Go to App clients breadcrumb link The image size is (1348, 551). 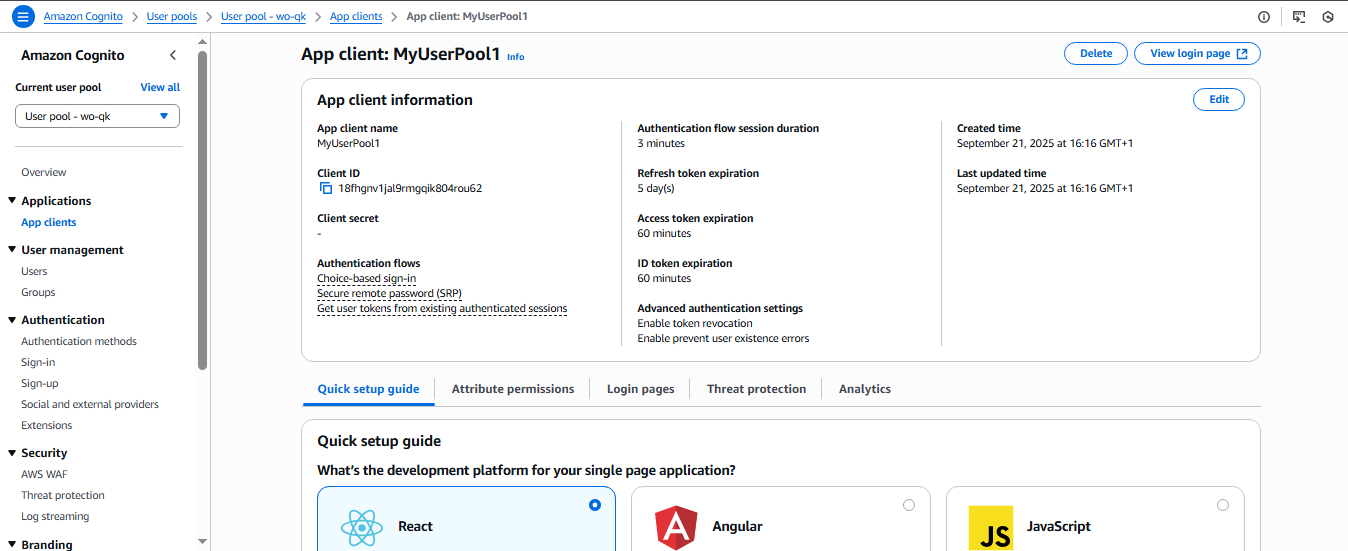[x=354, y=17]
